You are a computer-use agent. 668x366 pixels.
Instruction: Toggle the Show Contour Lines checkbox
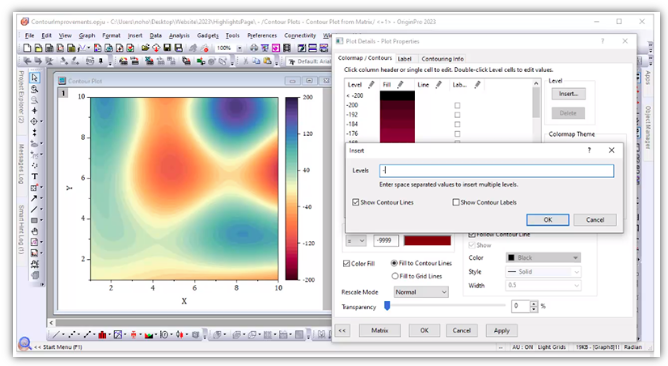[x=356, y=202]
